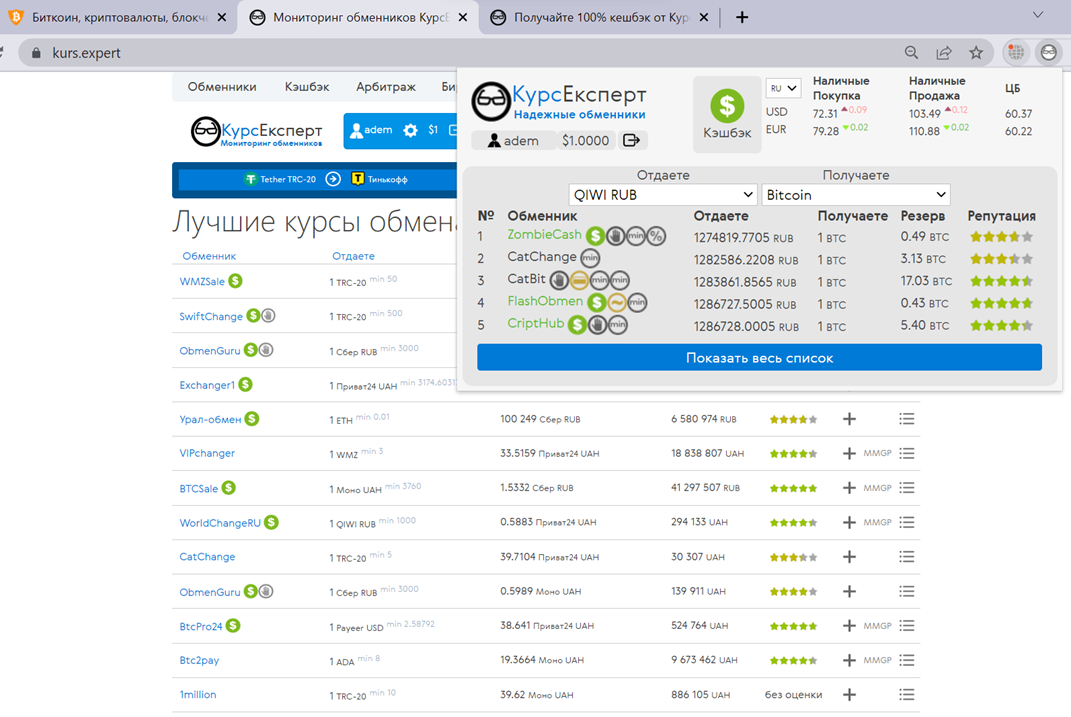Open the VIPchanger exchanger link
This screenshot has width=1071, height=717.
[207, 453]
